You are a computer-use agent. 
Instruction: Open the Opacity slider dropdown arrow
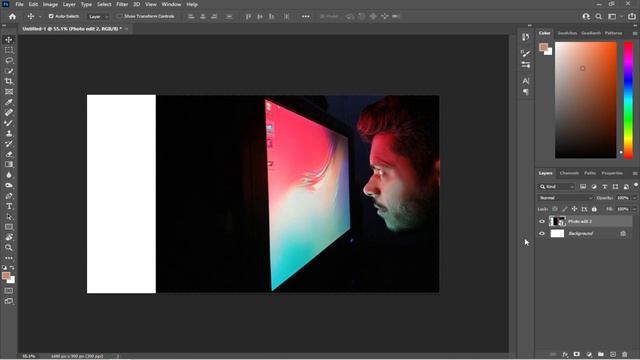(634, 198)
